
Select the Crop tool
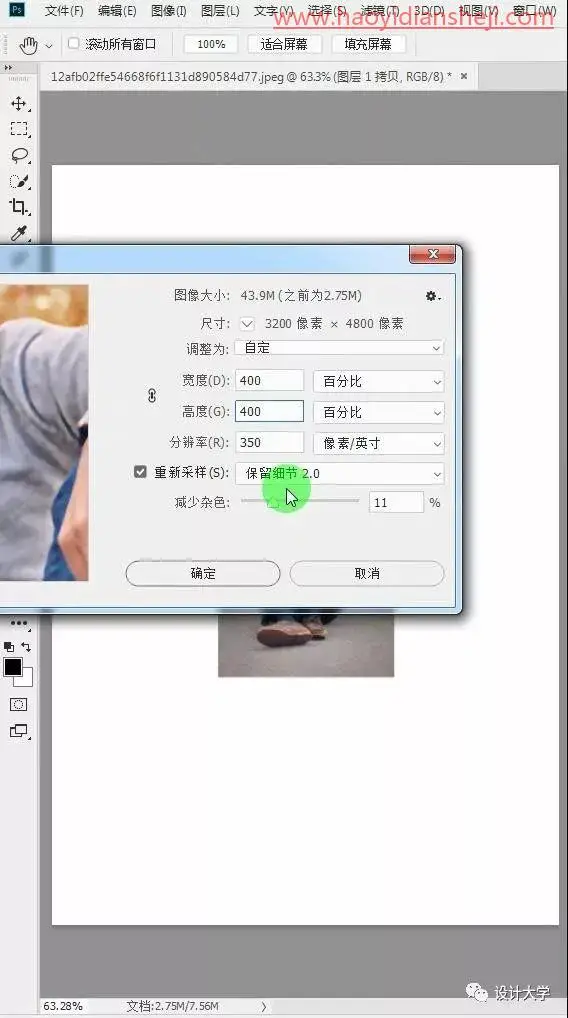[19, 207]
